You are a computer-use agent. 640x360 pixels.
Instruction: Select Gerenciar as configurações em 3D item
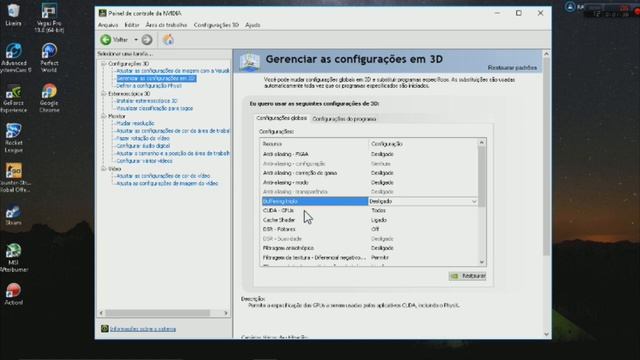click(156, 78)
